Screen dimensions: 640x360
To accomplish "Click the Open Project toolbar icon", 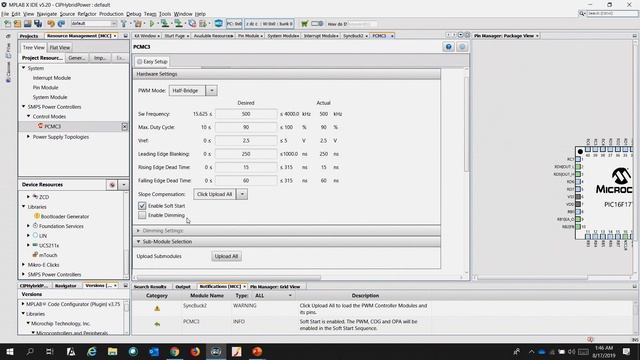I will (x=28, y=24).
